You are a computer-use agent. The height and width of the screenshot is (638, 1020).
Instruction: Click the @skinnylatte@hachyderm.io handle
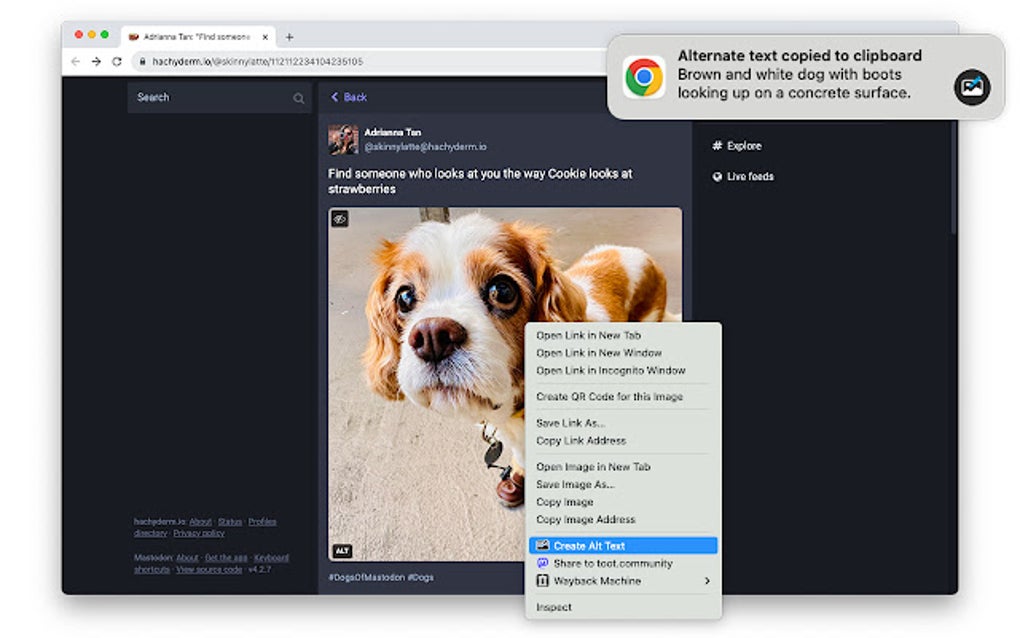pyautogui.click(x=425, y=147)
